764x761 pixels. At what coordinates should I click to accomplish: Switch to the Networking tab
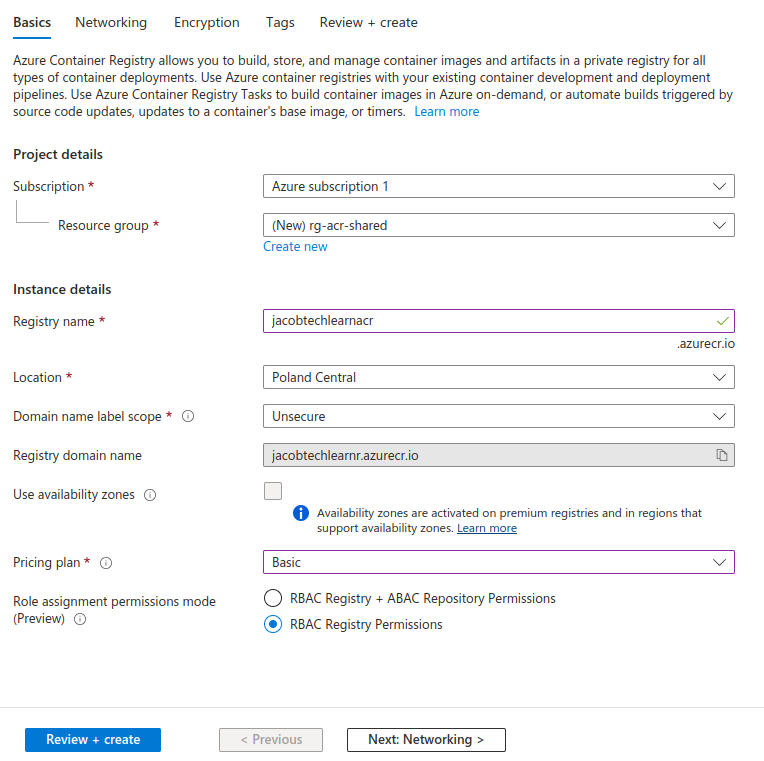point(111,22)
